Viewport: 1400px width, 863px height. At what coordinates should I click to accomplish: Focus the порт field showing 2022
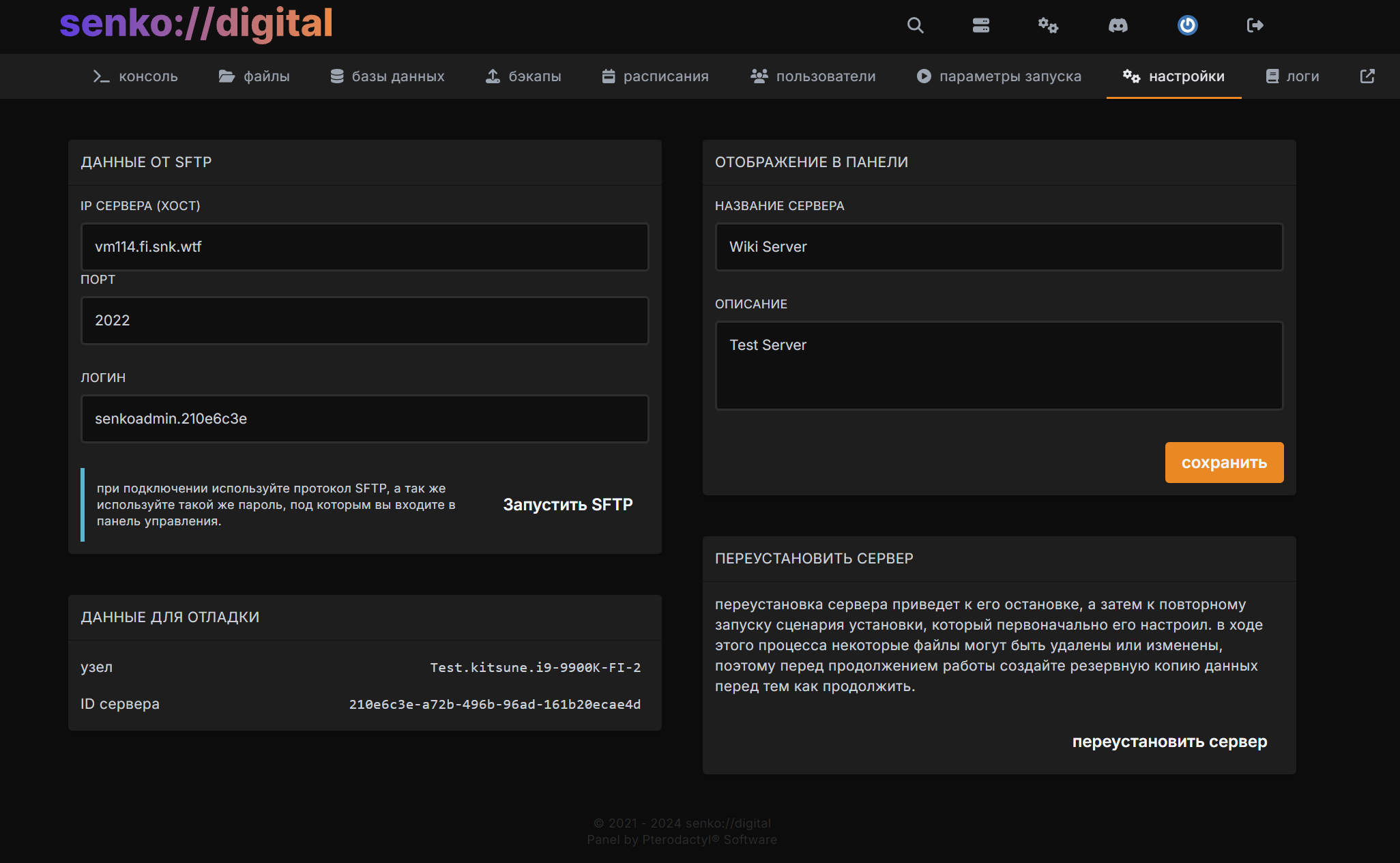point(365,321)
